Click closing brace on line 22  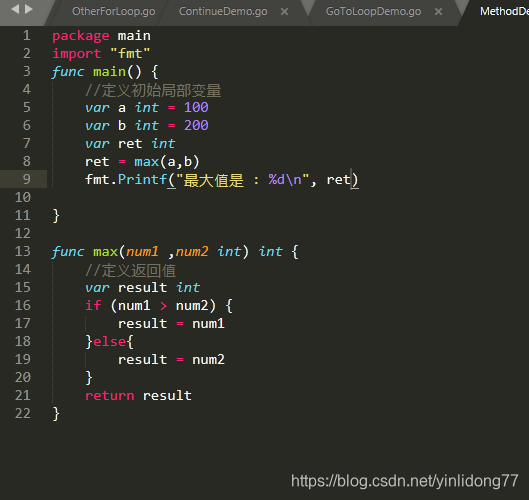tap(56, 414)
